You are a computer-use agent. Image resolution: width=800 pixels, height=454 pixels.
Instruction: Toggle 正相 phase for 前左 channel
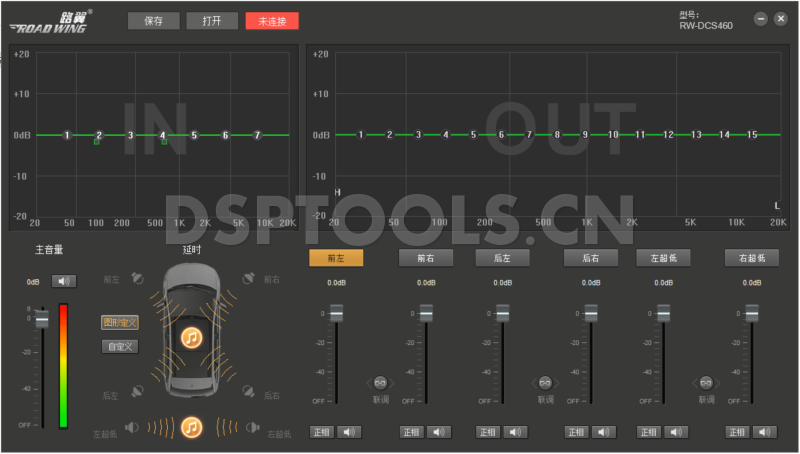tap(322, 432)
